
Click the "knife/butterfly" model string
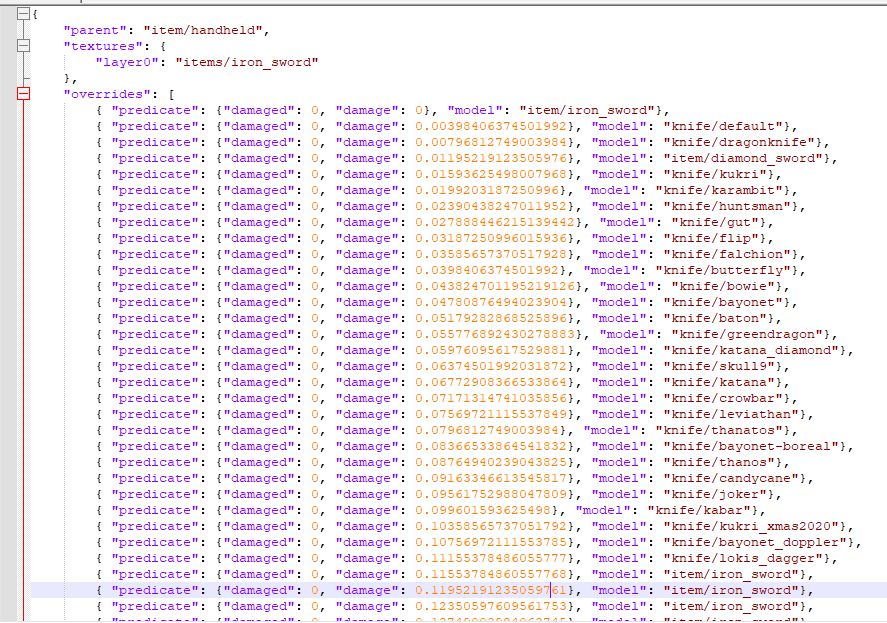pyautogui.click(x=723, y=270)
